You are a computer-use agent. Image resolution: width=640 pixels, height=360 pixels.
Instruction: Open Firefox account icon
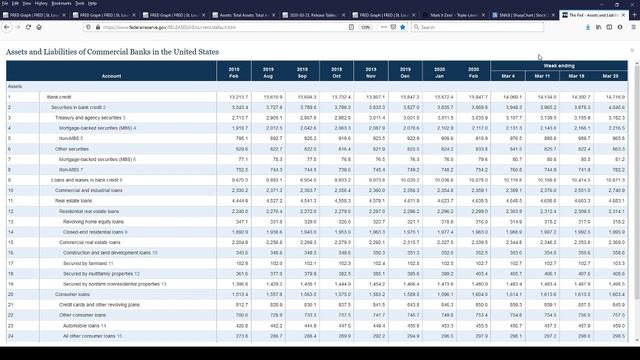pos(620,27)
